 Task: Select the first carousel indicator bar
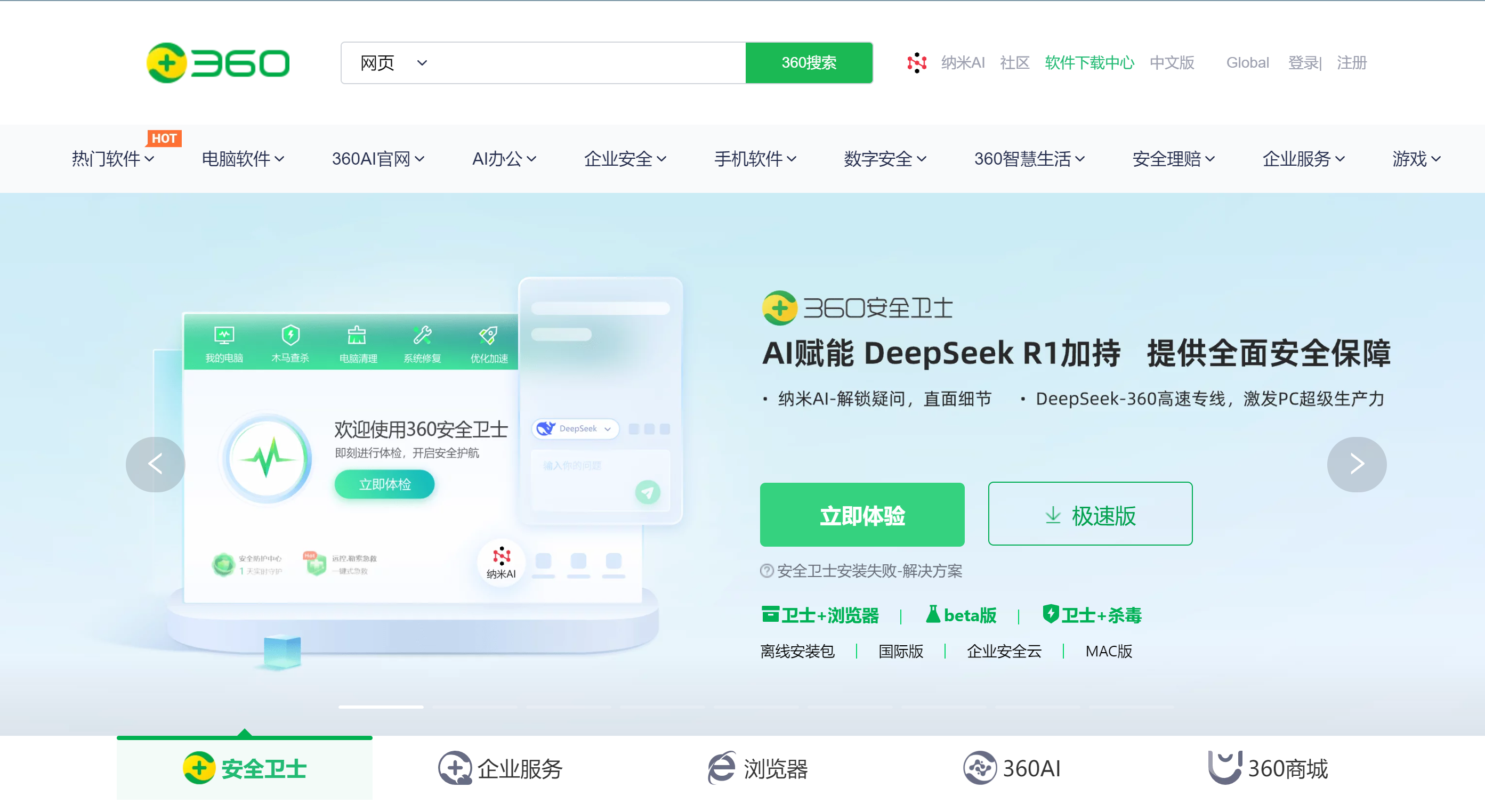click(x=381, y=706)
